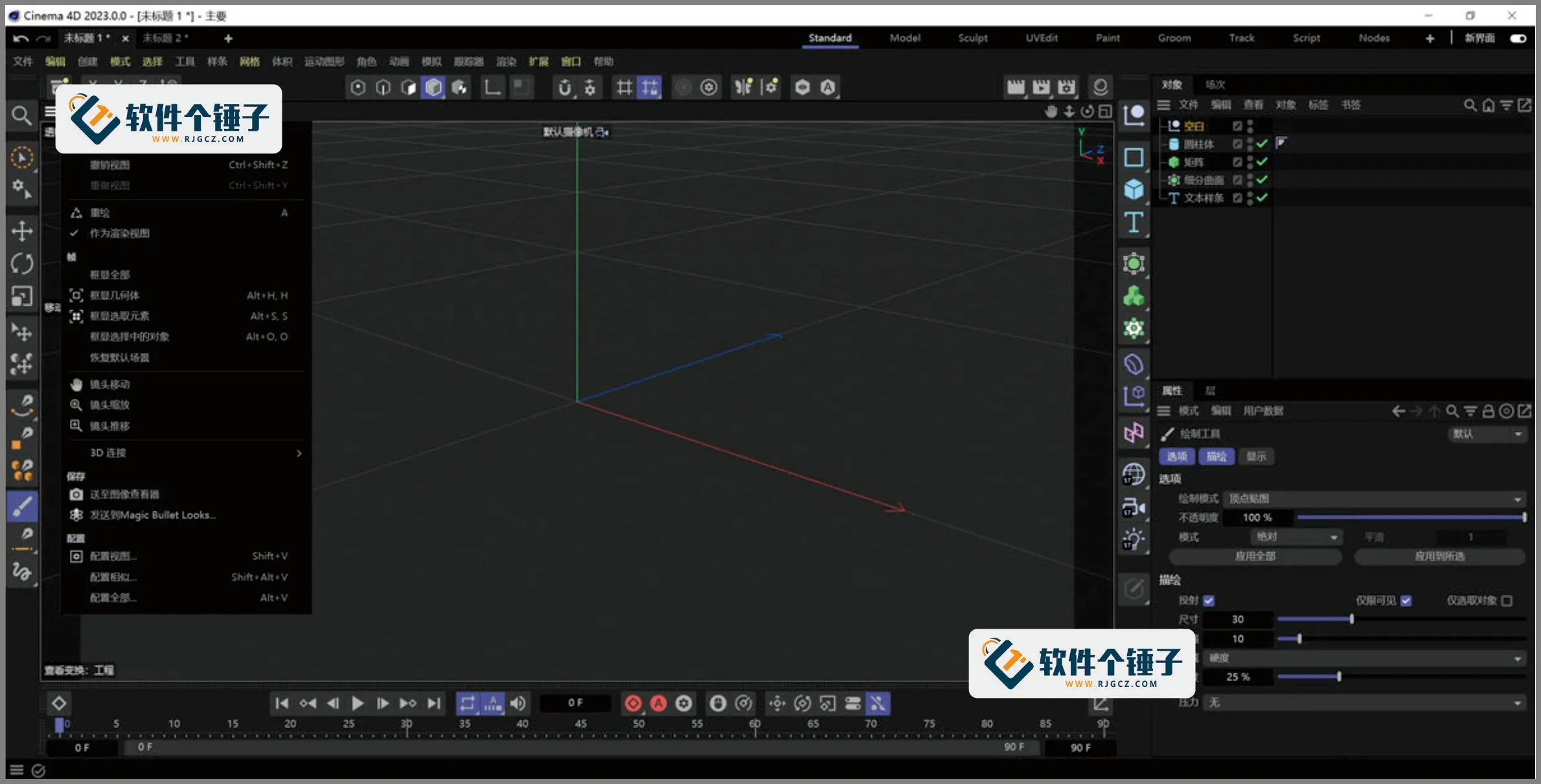Switch to the Sculpt layout tab
Screen dimensions: 1541x784
pos(972,38)
